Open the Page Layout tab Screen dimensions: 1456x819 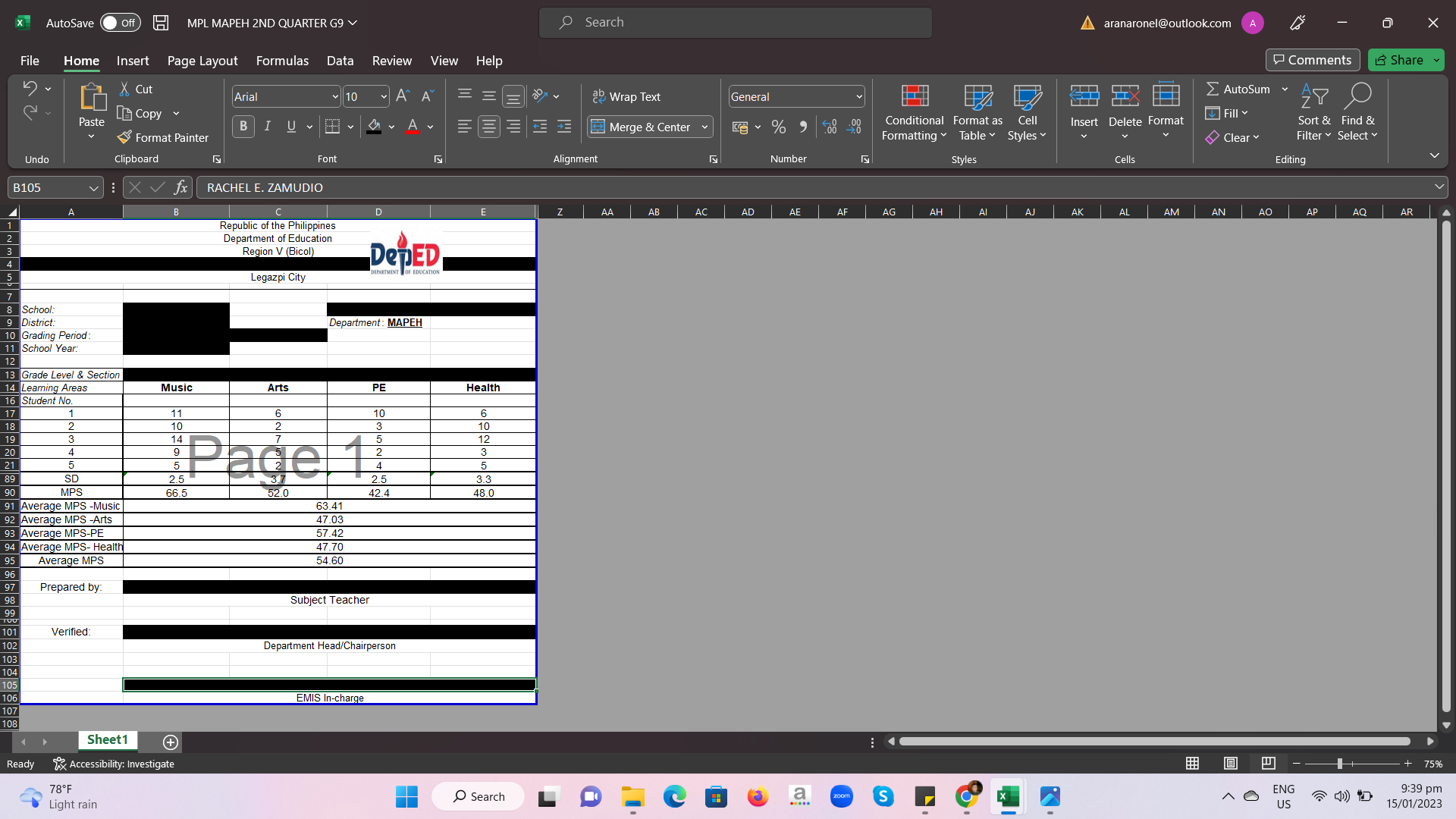tap(202, 61)
